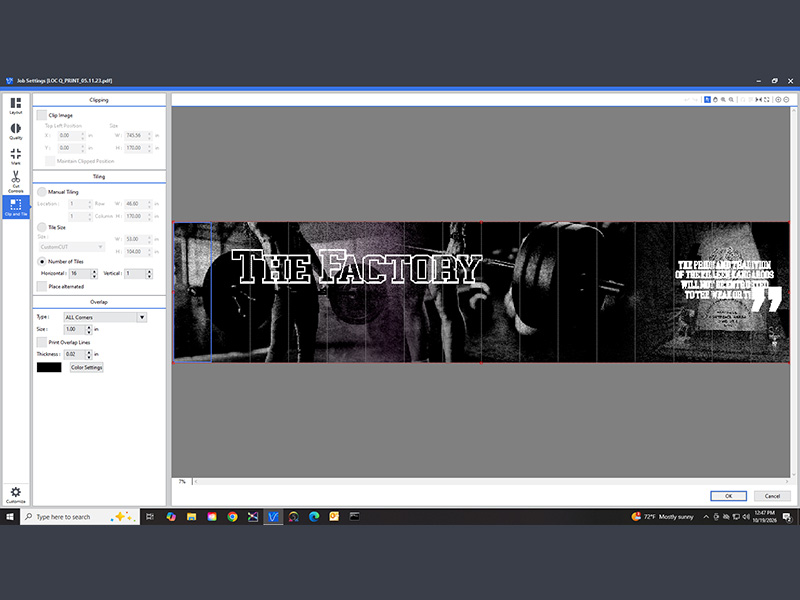Click the mirror flip icon
This screenshot has height=600, width=800.
pos(759,99)
